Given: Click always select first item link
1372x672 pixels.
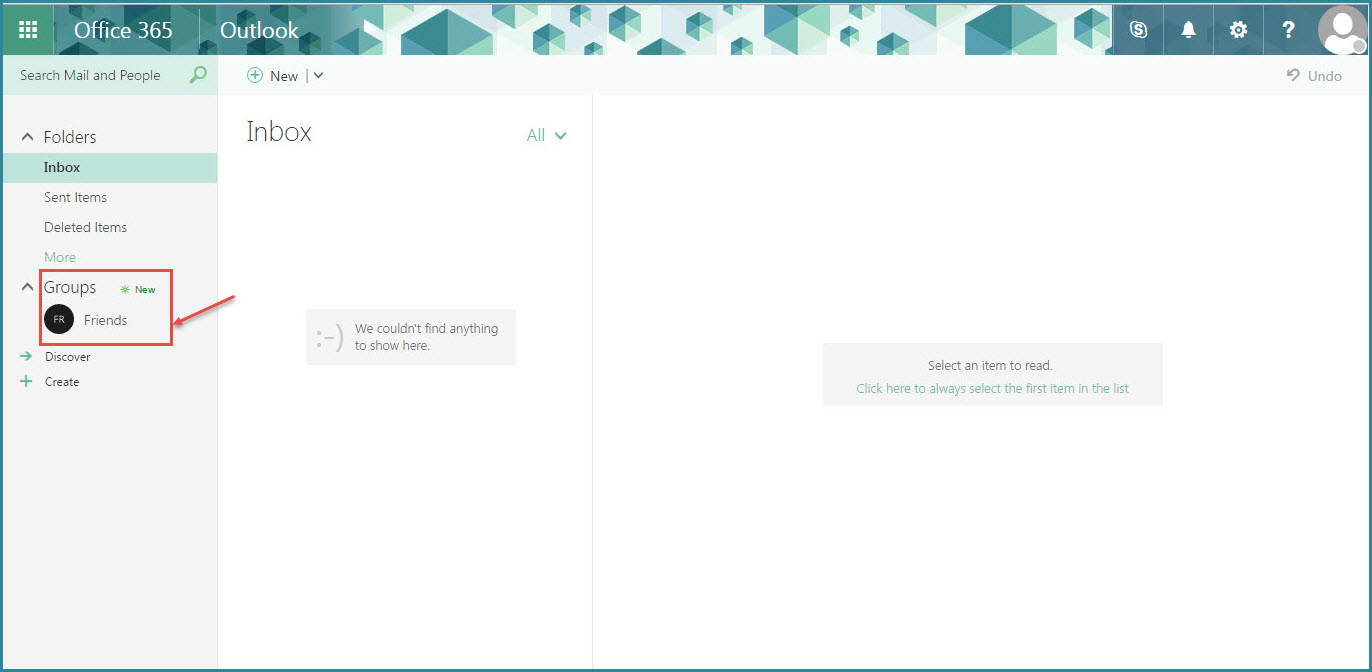Looking at the screenshot, I should [992, 389].
